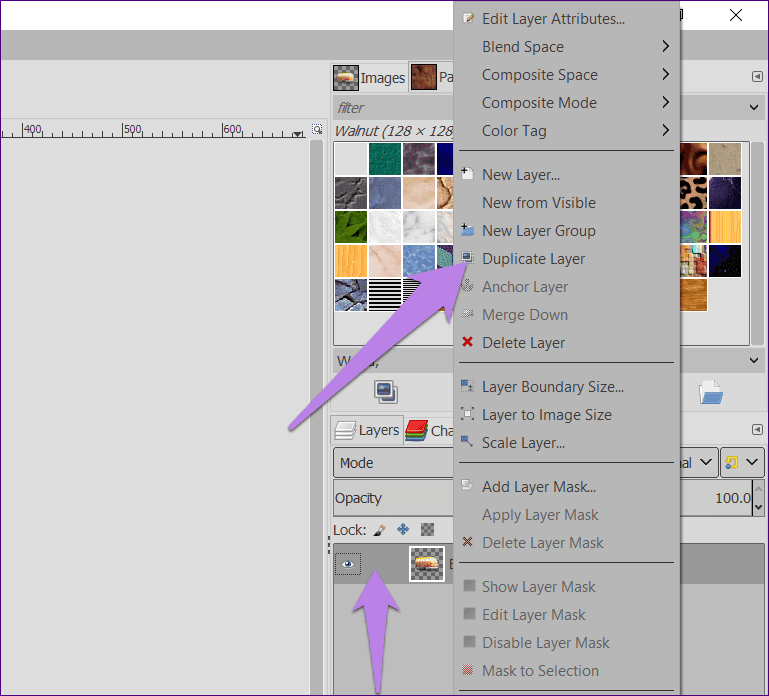
Task: Toggle the layer visibility eye icon
Action: 348,564
